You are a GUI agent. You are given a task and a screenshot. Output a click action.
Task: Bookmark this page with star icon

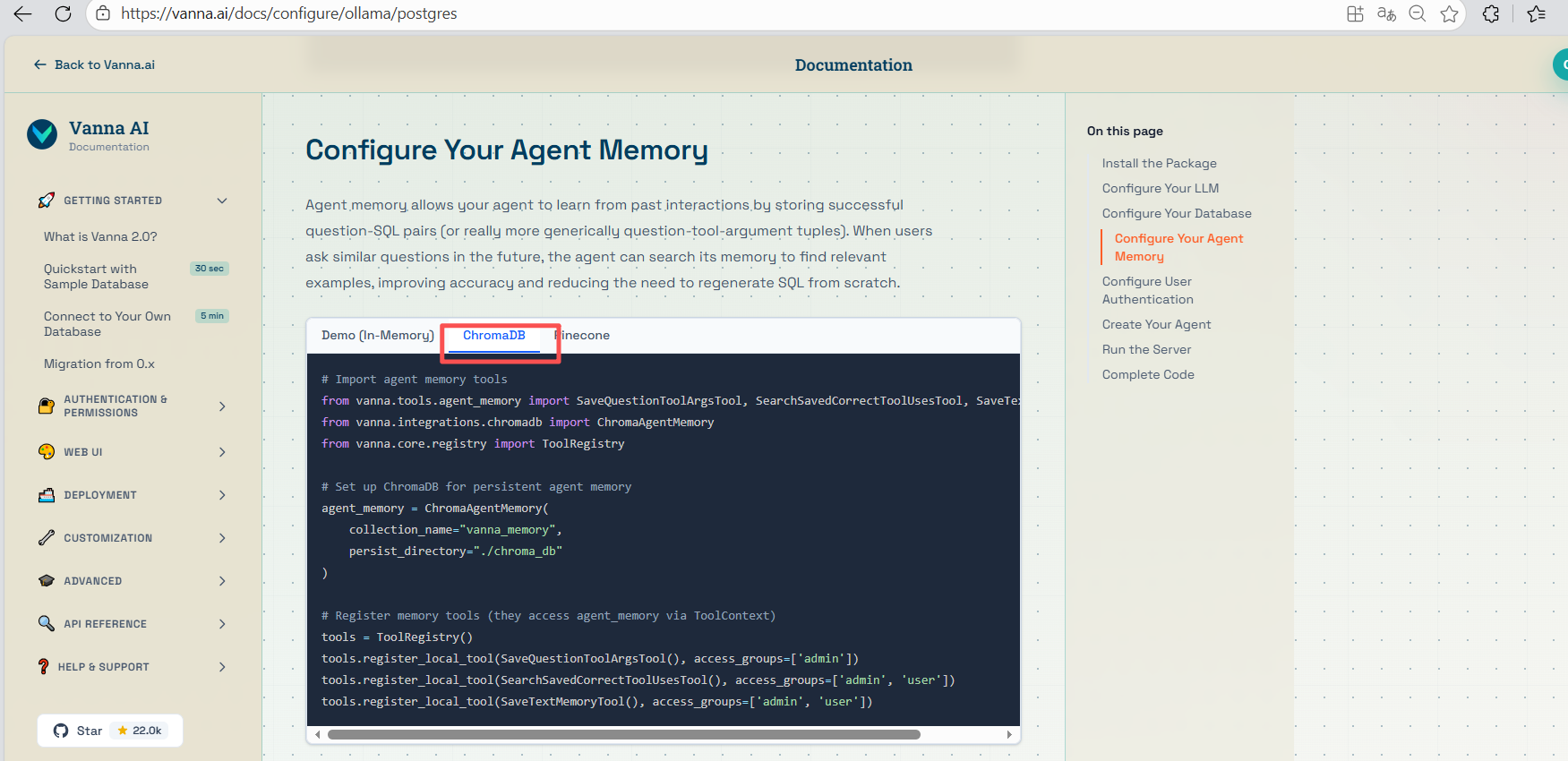pyautogui.click(x=1449, y=13)
